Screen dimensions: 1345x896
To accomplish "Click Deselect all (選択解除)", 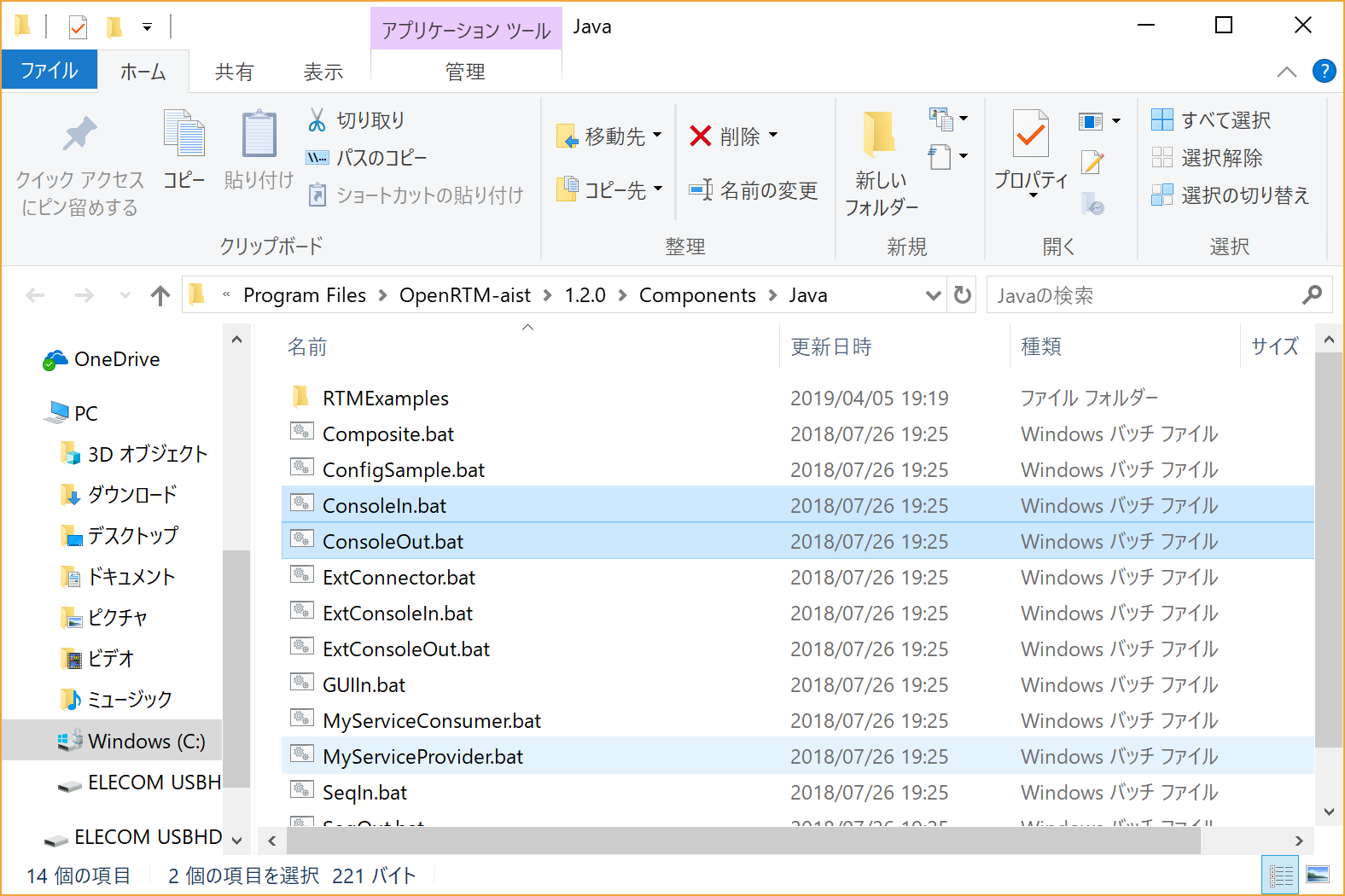I will pyautogui.click(x=1207, y=158).
